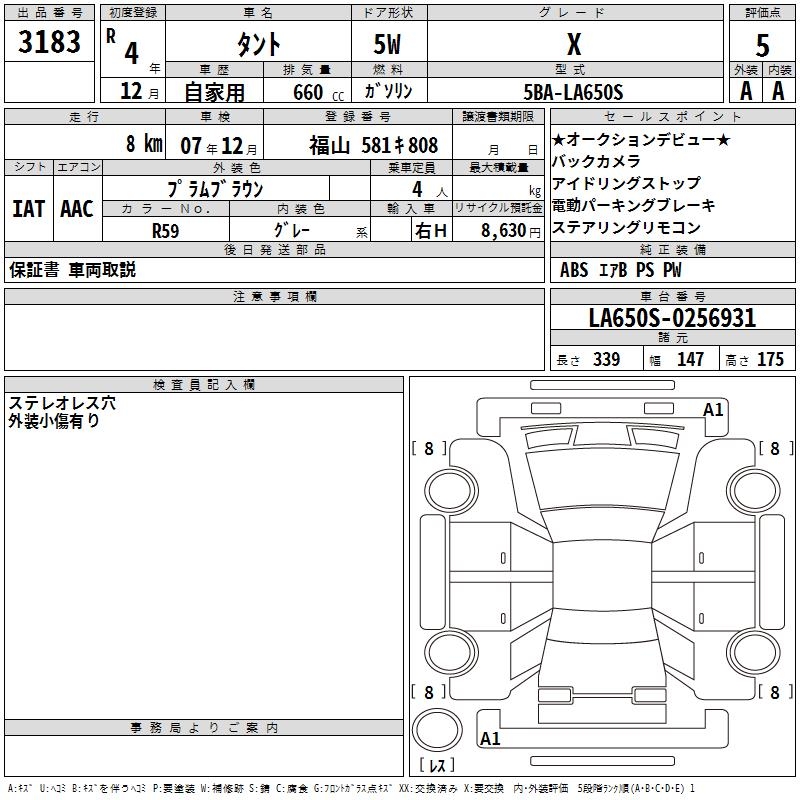Image resolution: width=800 pixels, height=800 pixels.
Task: Click steering position 右H
Action: click(x=431, y=231)
